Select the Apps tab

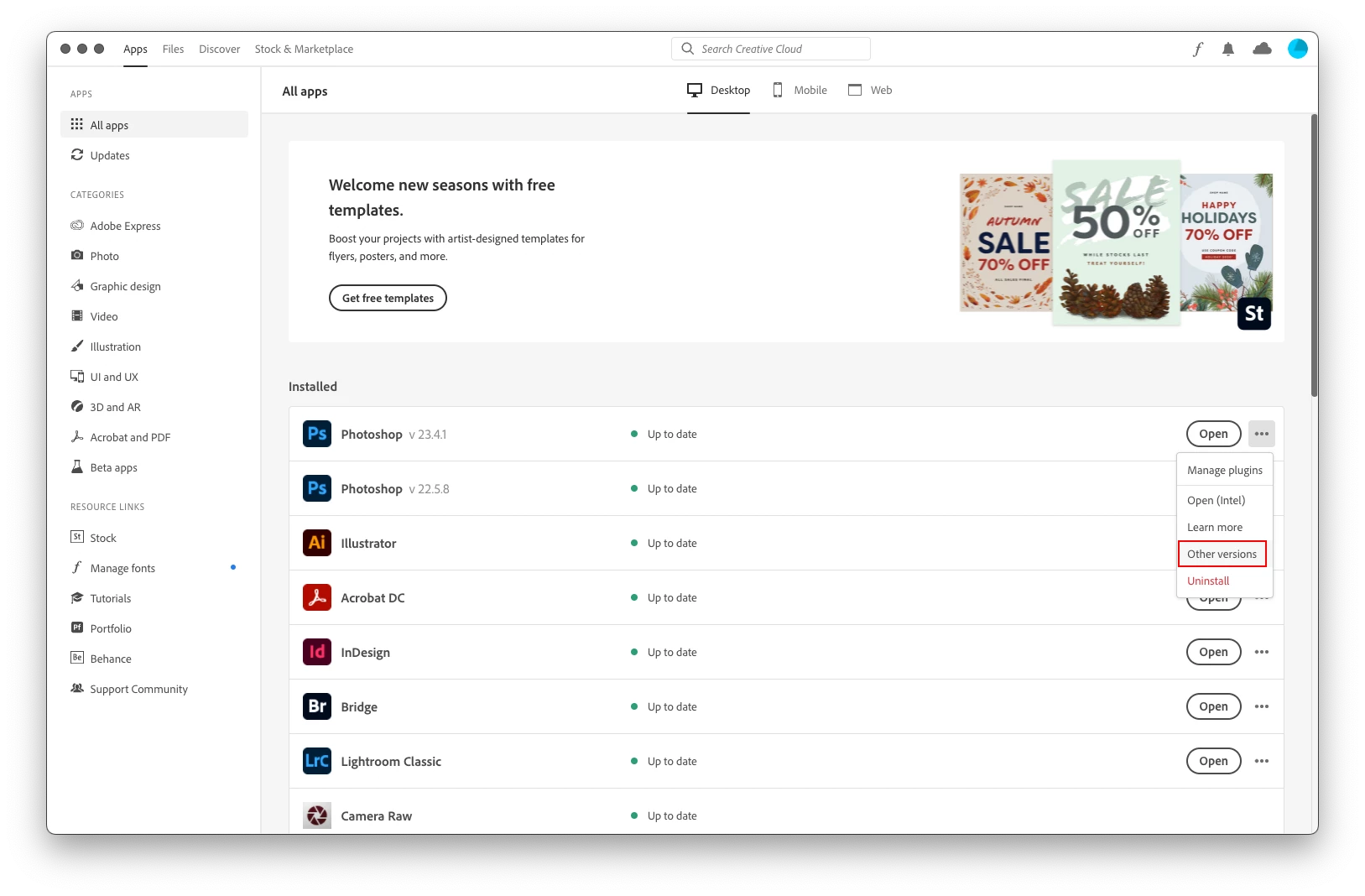[135, 49]
